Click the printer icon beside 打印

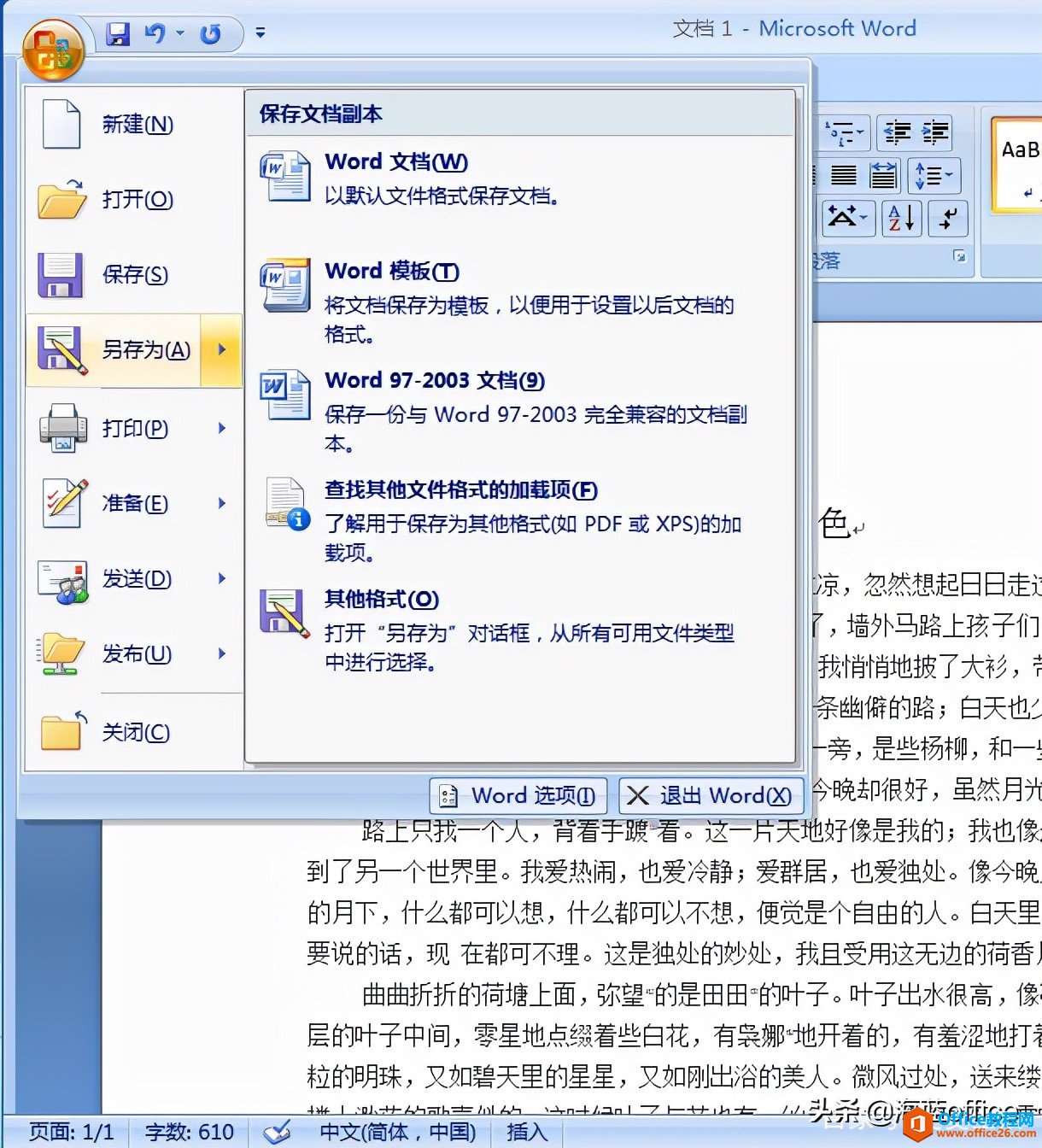62,428
